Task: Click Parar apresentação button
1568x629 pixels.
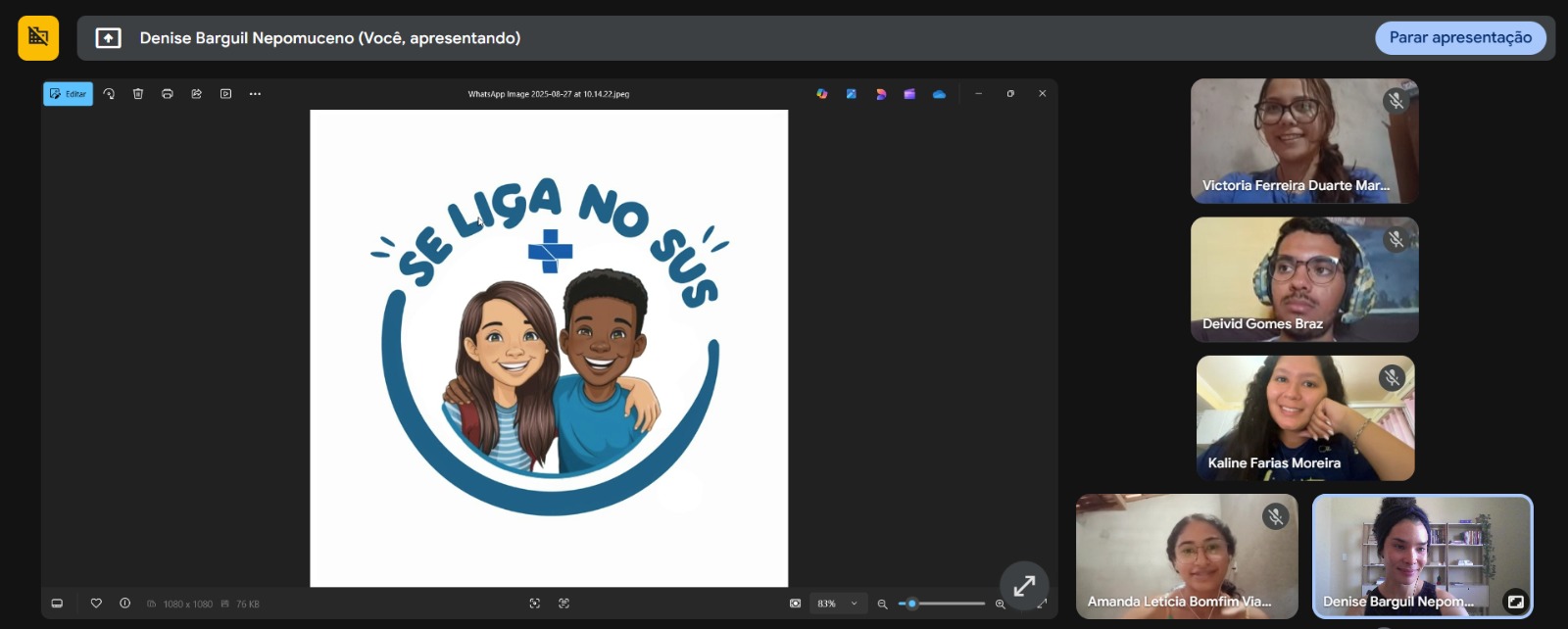Action: 1460,37
